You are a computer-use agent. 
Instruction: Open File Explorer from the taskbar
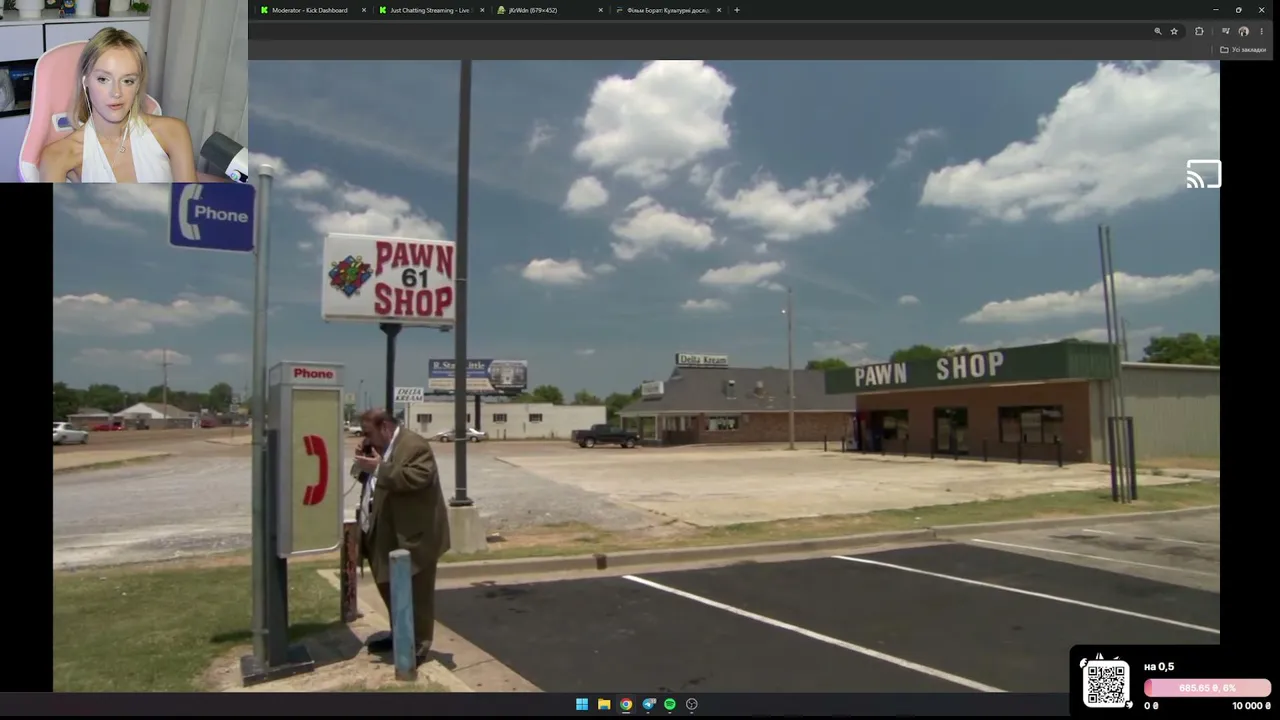click(604, 704)
